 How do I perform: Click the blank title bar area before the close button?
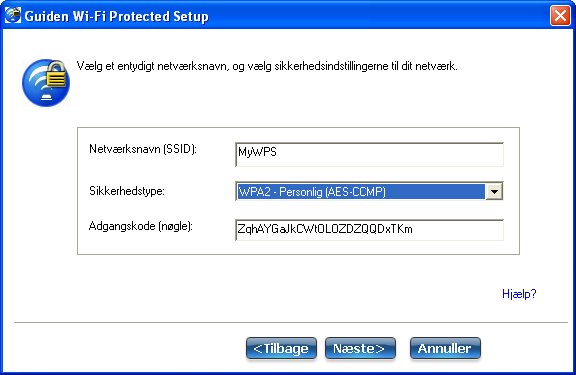tap(378, 16)
